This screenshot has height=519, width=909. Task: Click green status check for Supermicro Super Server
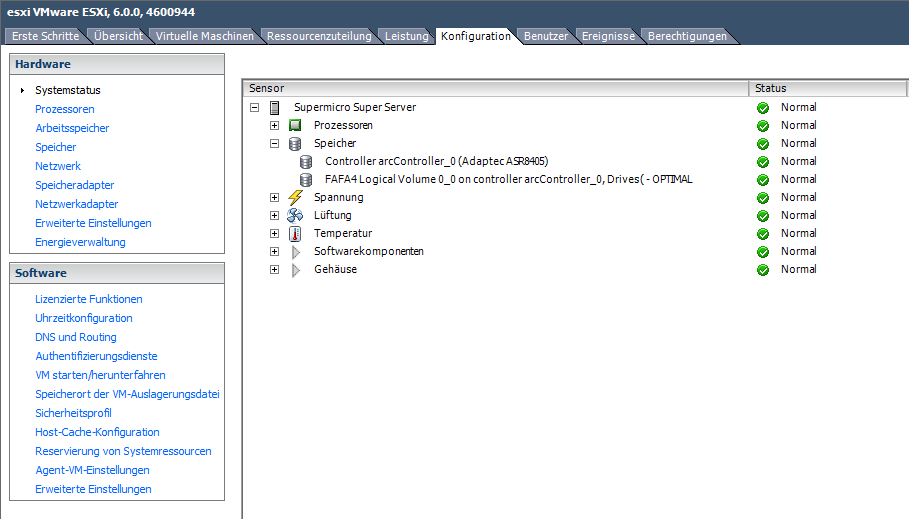[x=763, y=108]
